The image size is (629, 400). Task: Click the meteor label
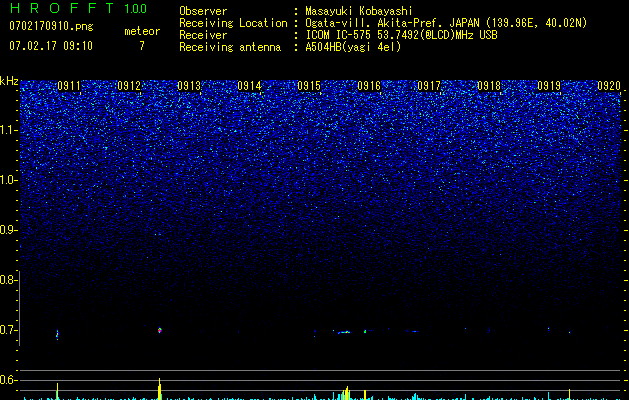point(142,31)
